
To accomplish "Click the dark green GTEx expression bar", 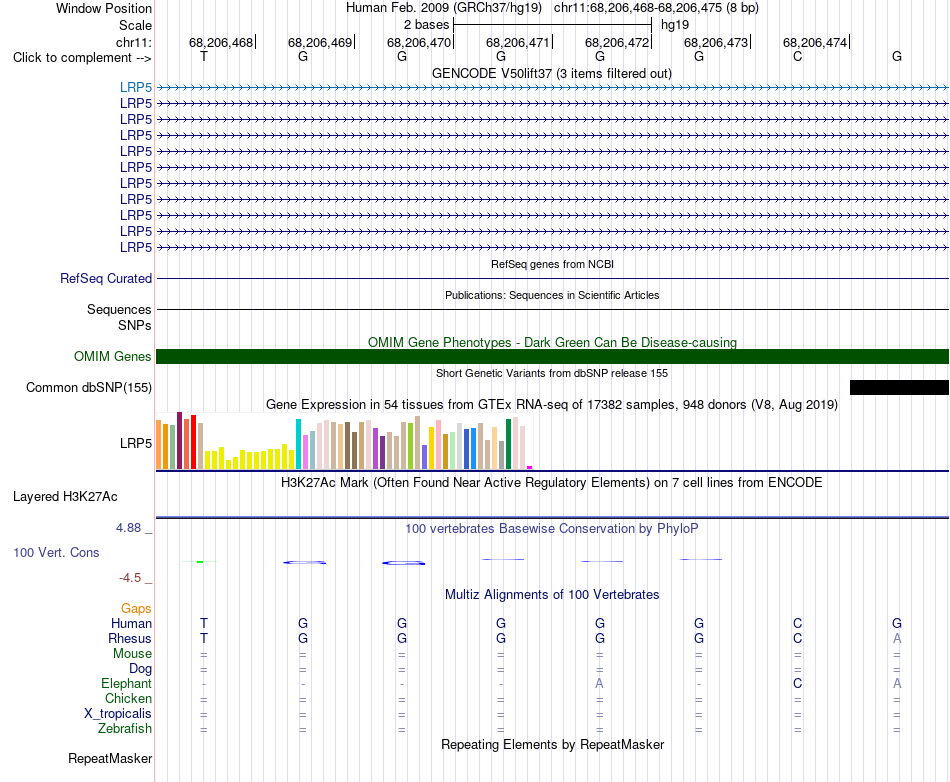I will point(509,444).
